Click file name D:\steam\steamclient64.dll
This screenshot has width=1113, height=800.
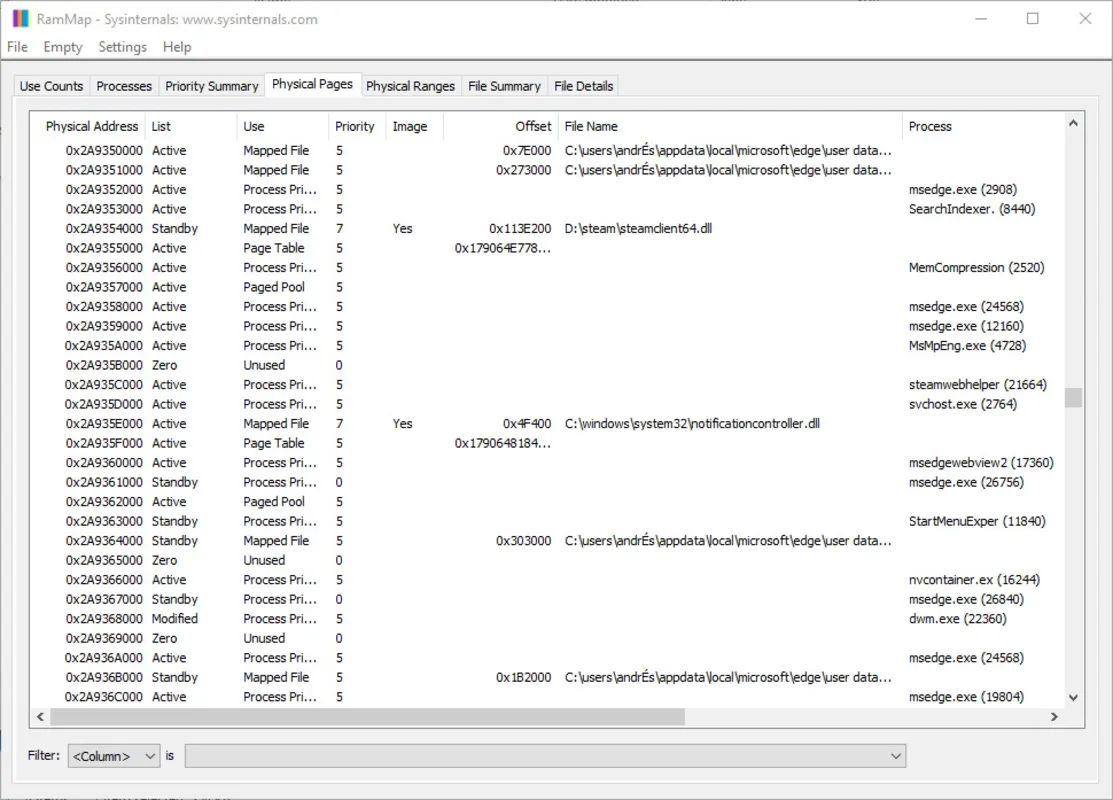(638, 229)
